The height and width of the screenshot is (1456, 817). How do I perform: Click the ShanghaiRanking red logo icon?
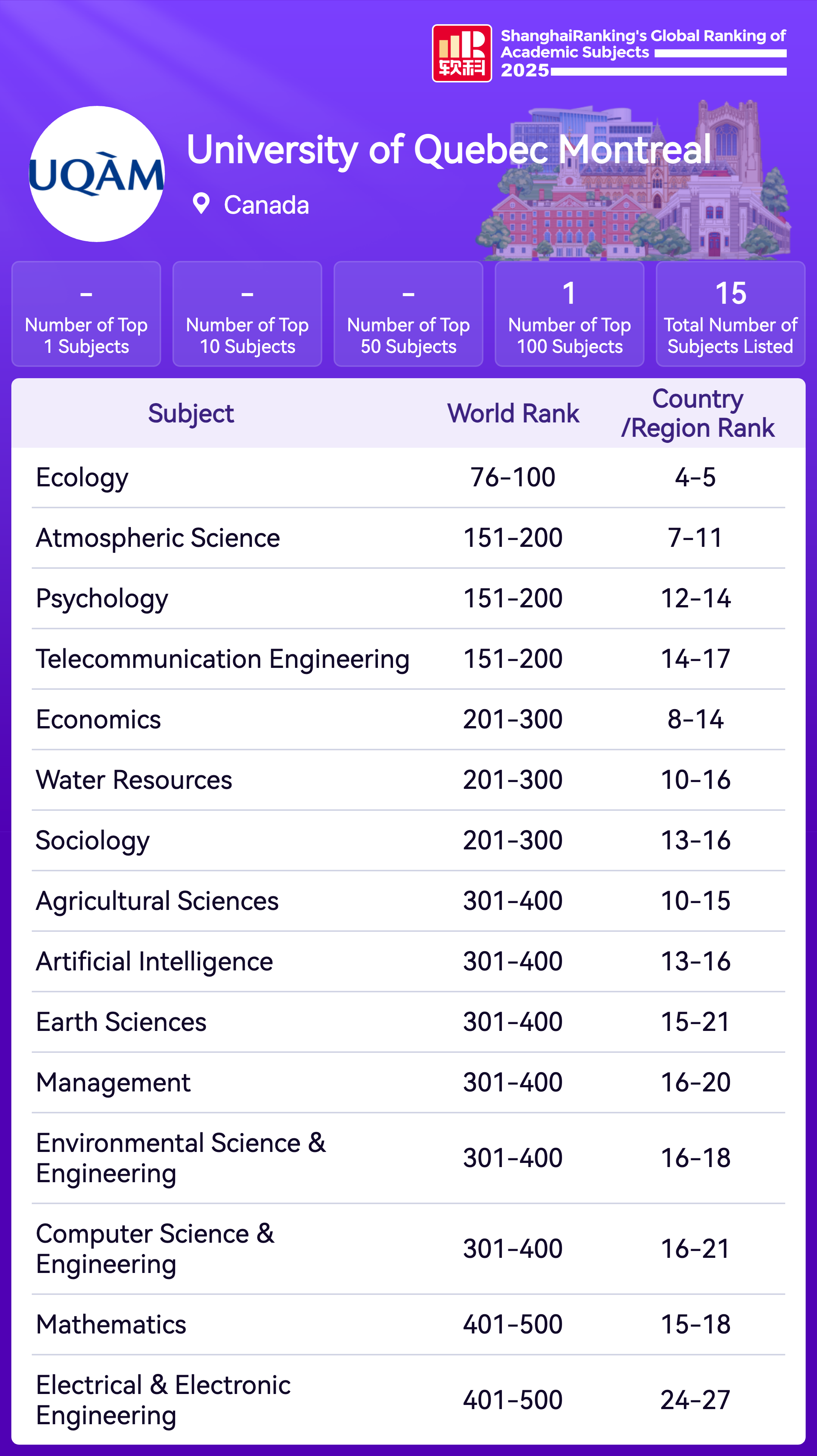(x=461, y=54)
